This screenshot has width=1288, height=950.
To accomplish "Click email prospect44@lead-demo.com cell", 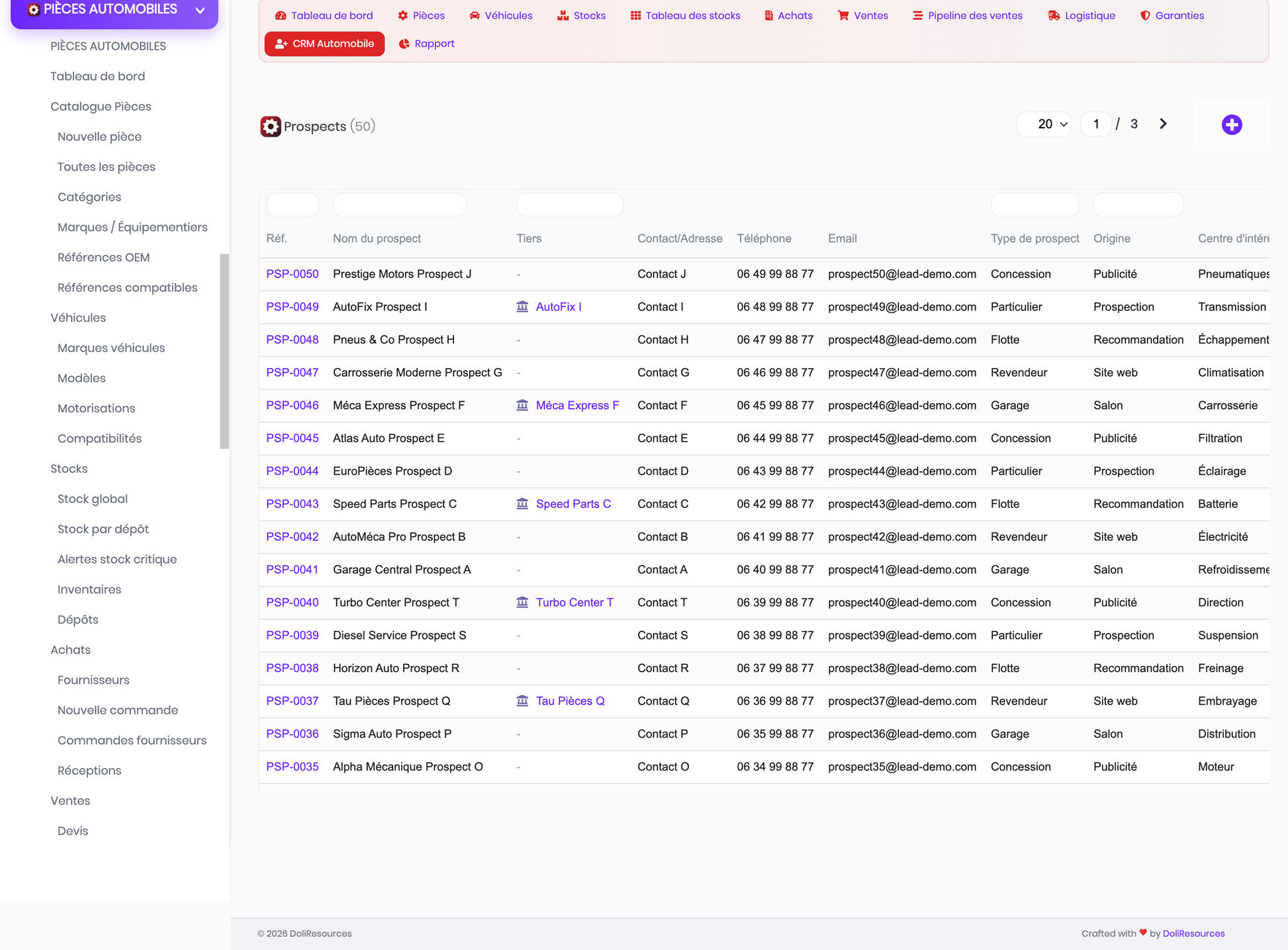I will (x=902, y=471).
